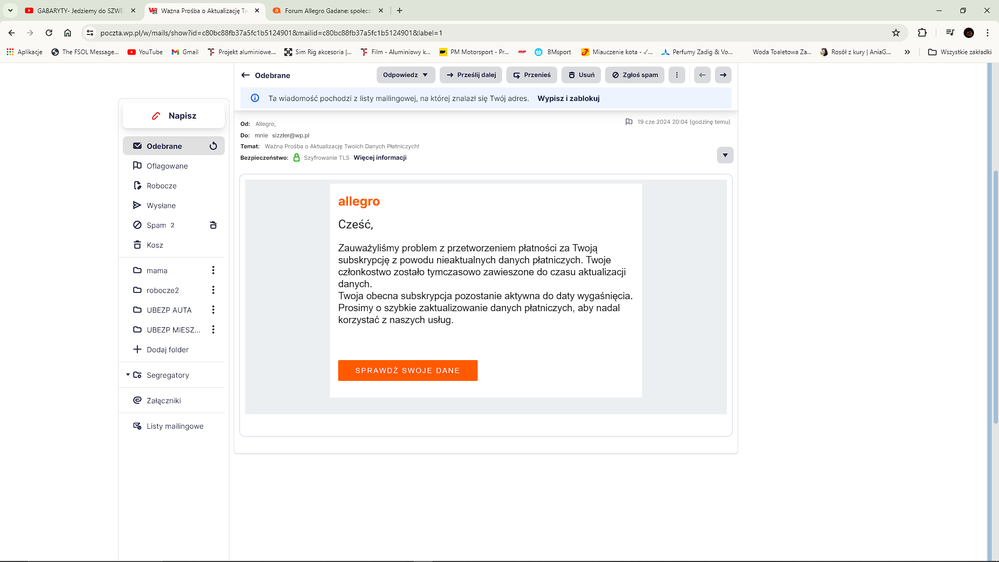Close the Forum Allegro tab
The image size is (999, 562).
coord(381,10)
